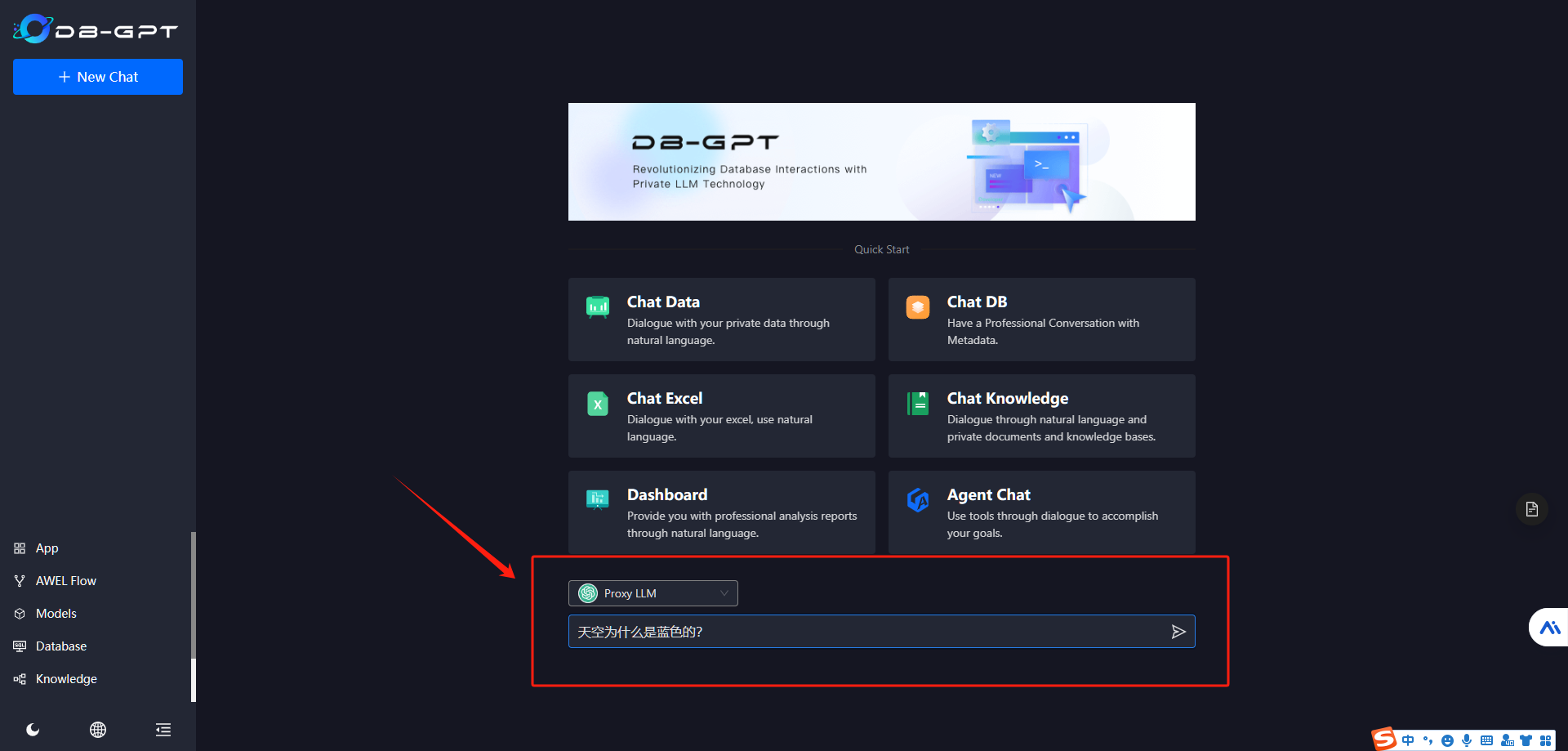Collapse the sidebar menu
The width and height of the screenshot is (1568, 751).
click(163, 730)
